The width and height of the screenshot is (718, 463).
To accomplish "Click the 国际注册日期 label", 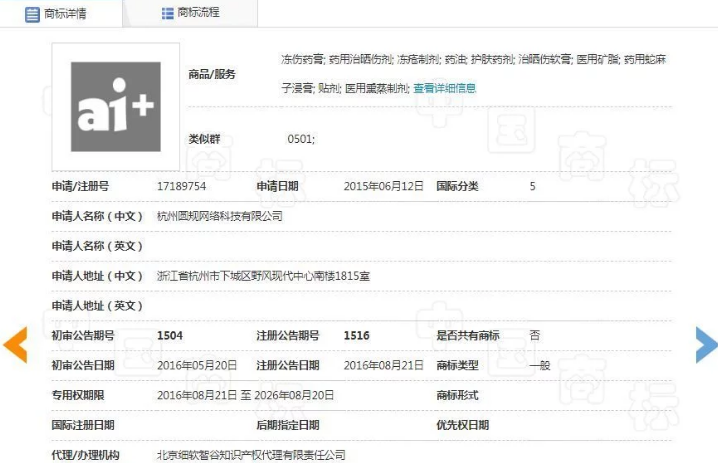I will (83, 425).
